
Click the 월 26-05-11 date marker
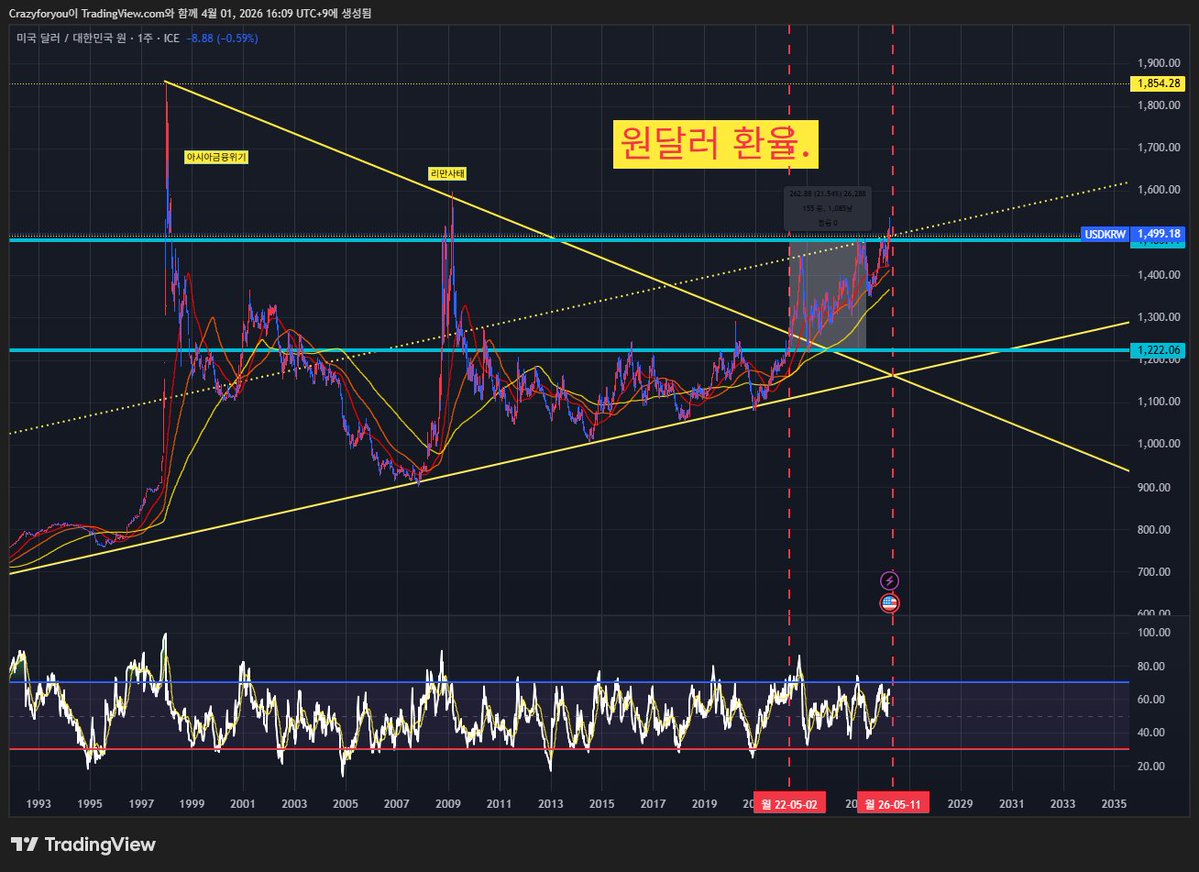[x=892, y=804]
